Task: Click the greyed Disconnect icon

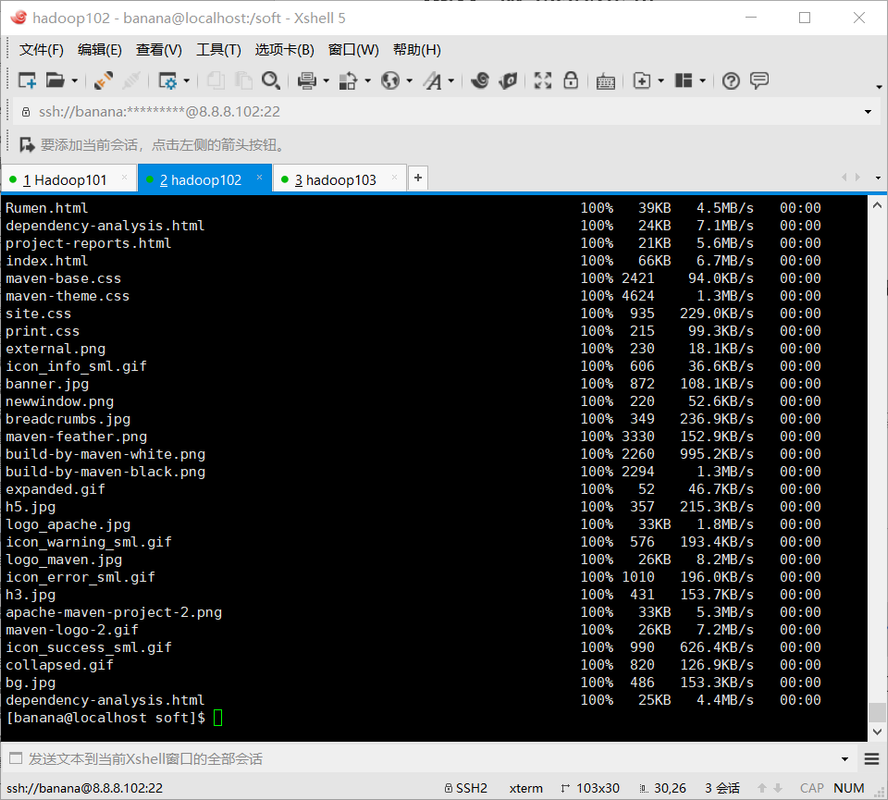Action: coord(131,81)
